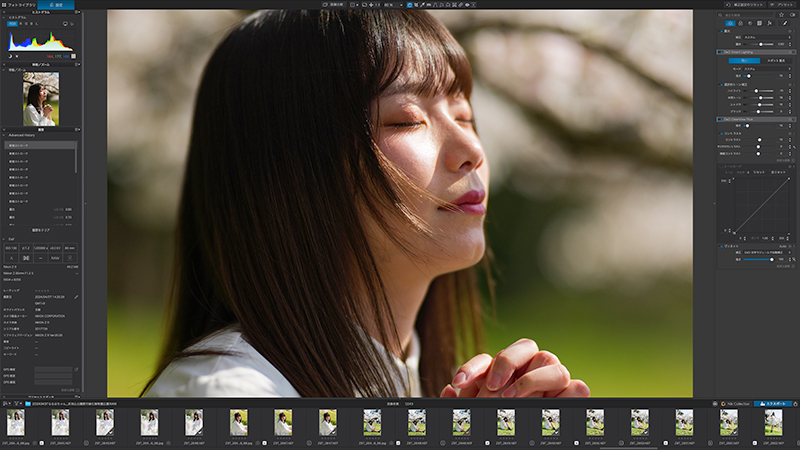Click the speech-bubble icon in the histogram header
Viewport: 800px width, 450px height.
(65, 23)
